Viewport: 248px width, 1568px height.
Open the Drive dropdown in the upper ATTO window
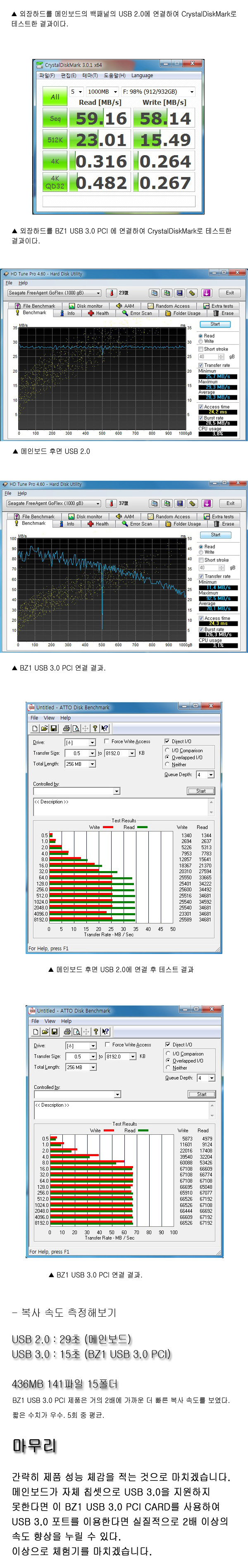coord(81,743)
